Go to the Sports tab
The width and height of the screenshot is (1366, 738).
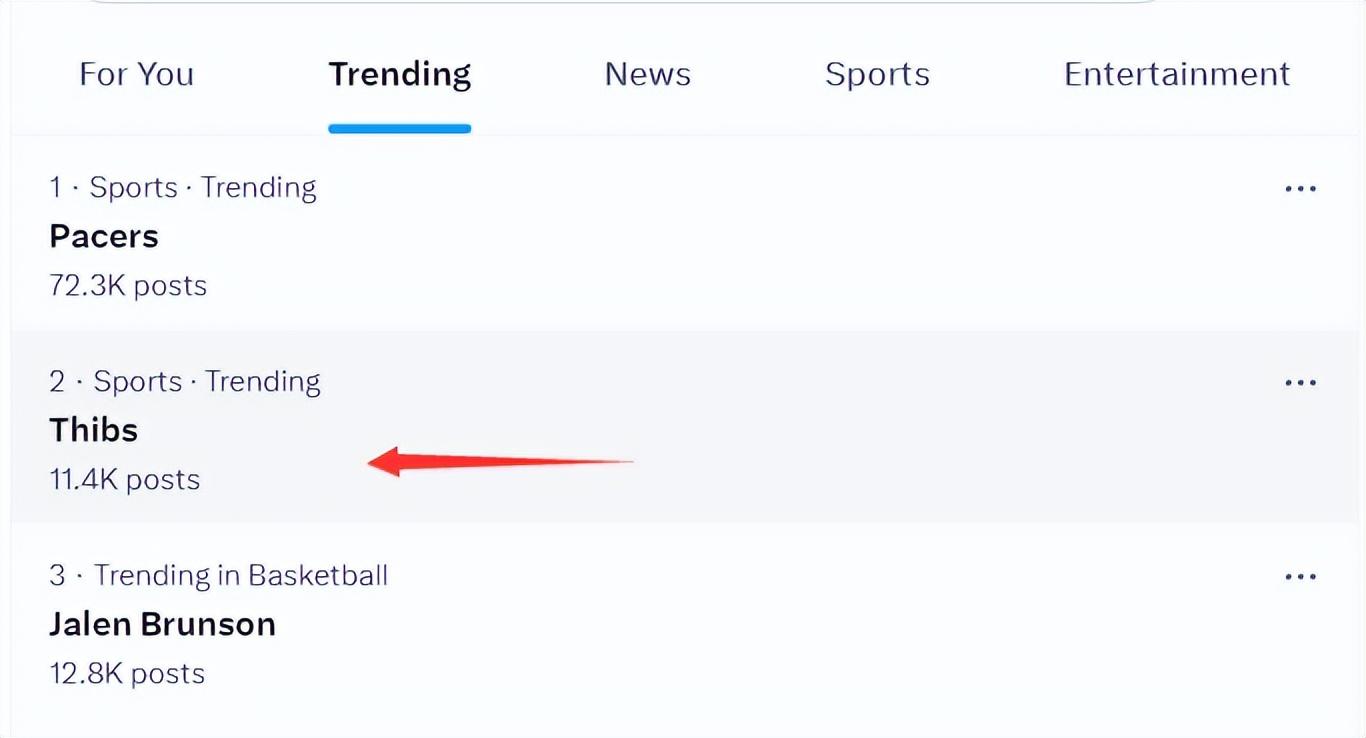click(877, 74)
